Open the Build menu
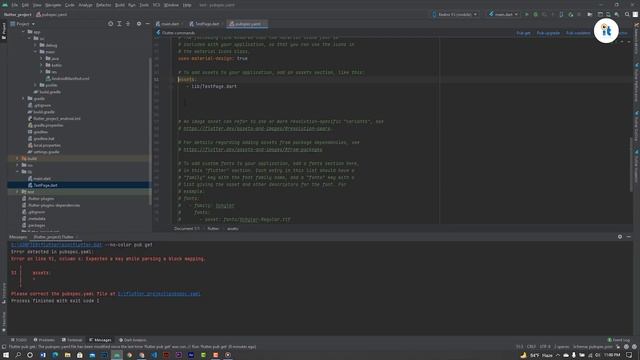 (120, 5)
